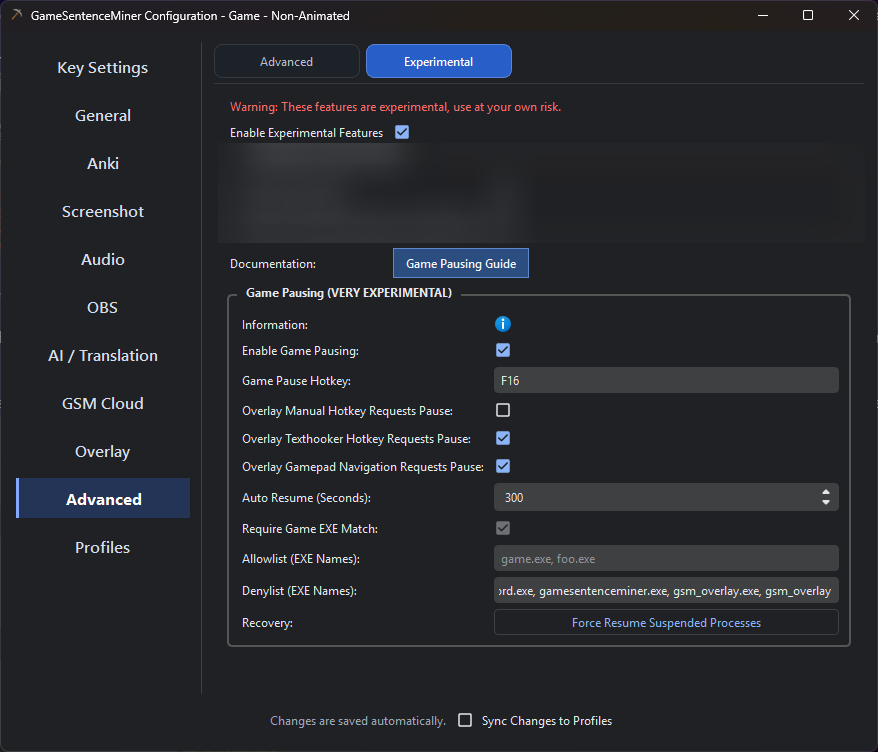The width and height of the screenshot is (878, 752).
Task: Click Force Resume Suspended Processes
Action: click(x=666, y=623)
